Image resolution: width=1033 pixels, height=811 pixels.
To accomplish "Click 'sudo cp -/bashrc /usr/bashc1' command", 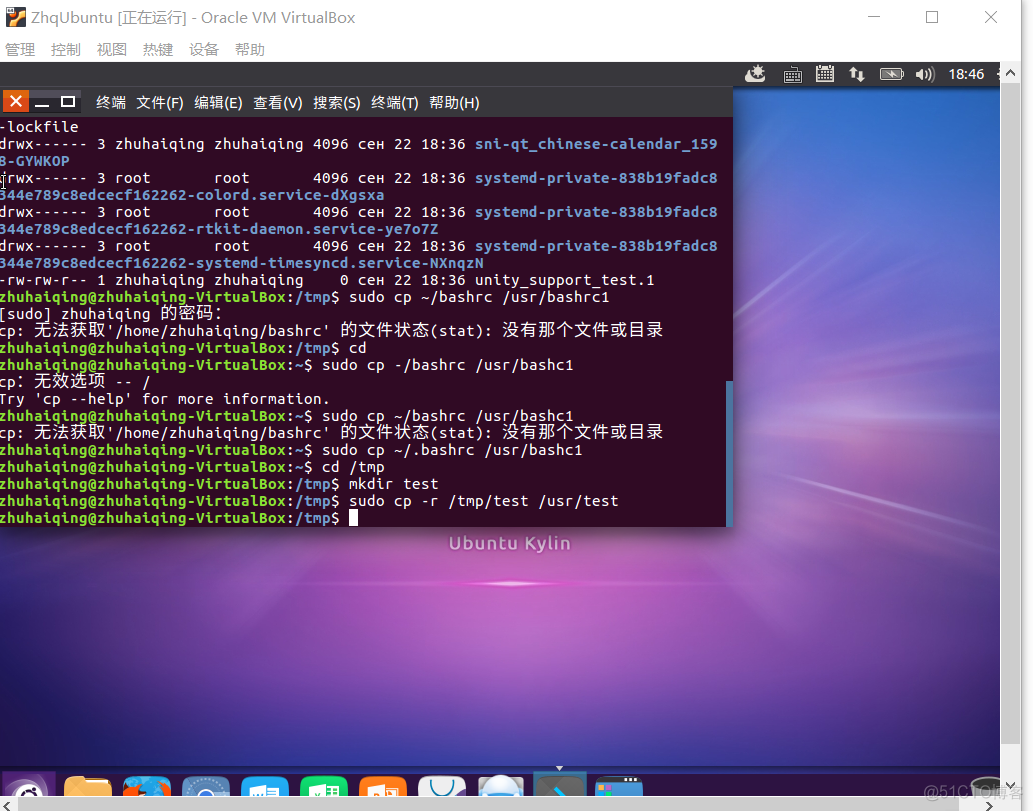I will pyautogui.click(x=447, y=365).
